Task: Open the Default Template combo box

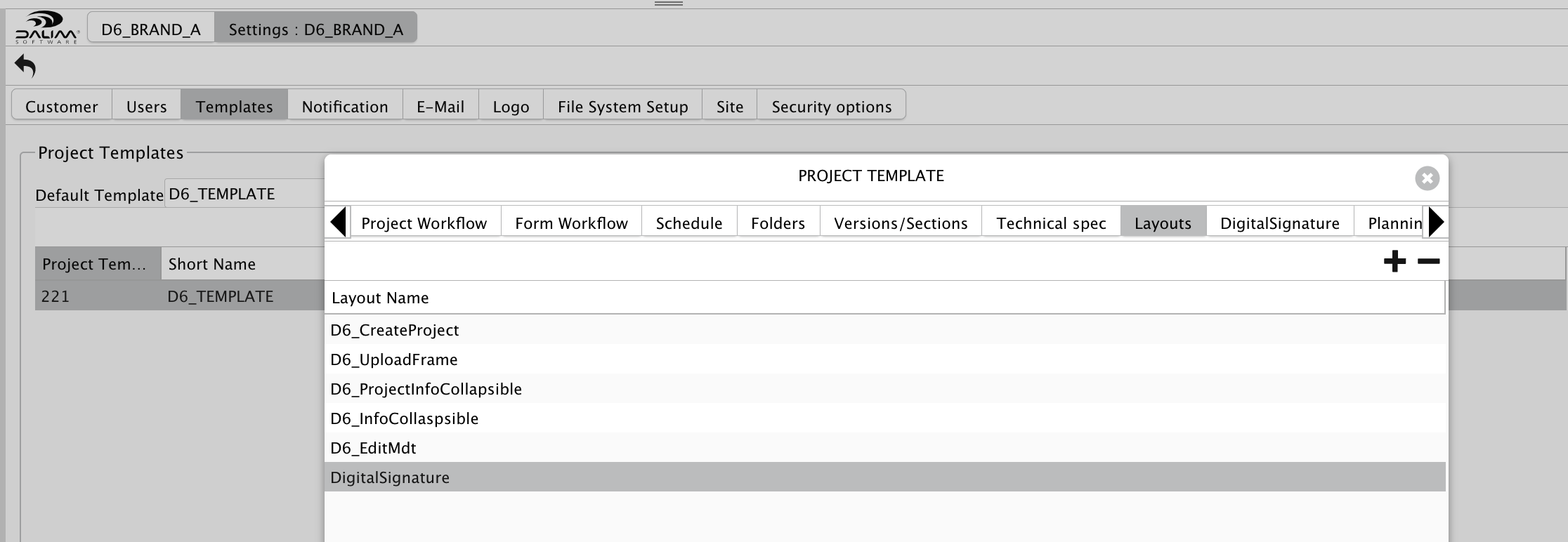Action: (244, 194)
